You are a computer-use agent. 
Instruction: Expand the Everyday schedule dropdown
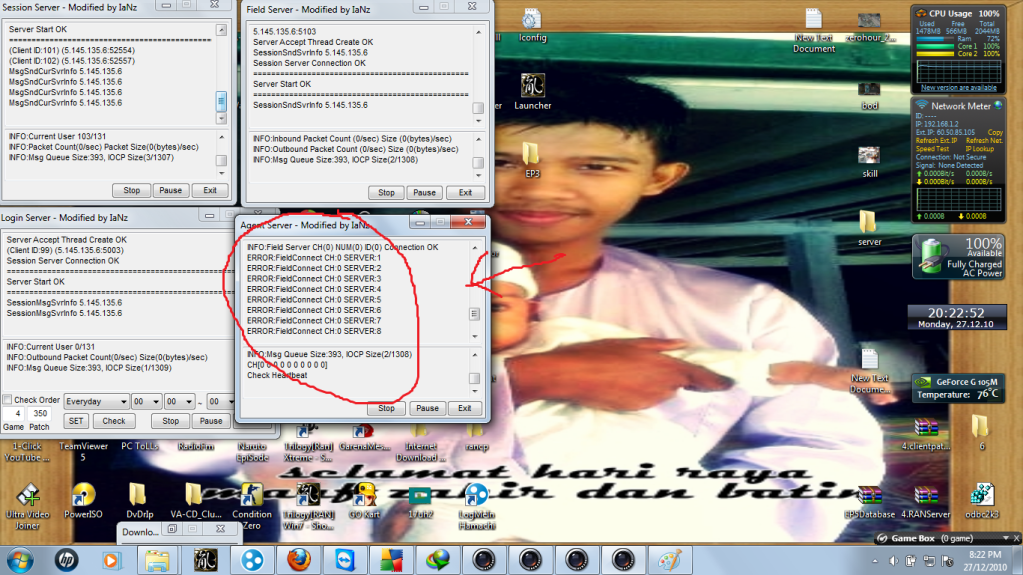coord(96,401)
